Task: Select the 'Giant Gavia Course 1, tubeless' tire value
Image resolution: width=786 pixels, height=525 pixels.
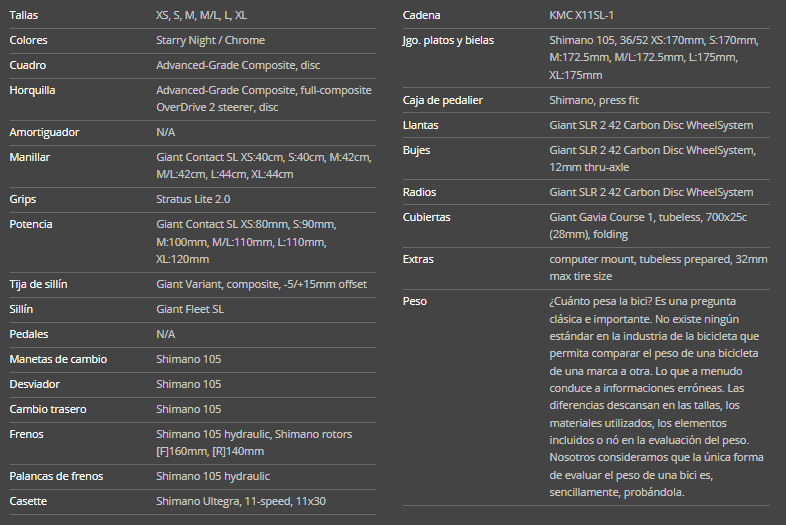Action: [648, 226]
